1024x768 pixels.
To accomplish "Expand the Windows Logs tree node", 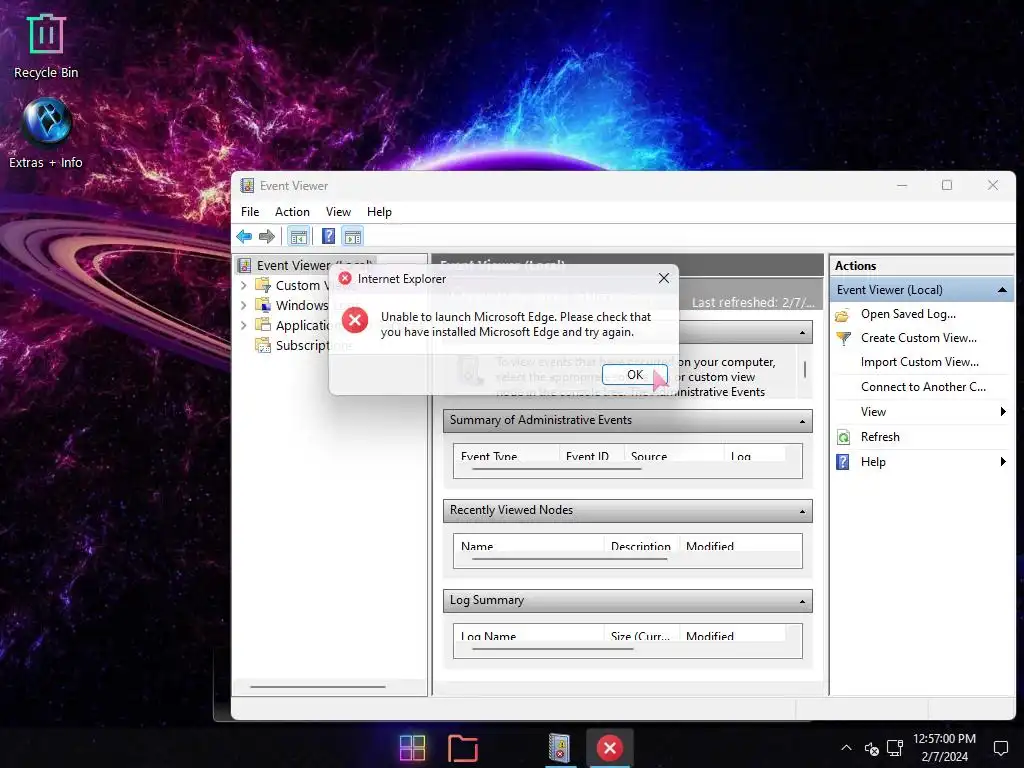I will click(x=244, y=305).
